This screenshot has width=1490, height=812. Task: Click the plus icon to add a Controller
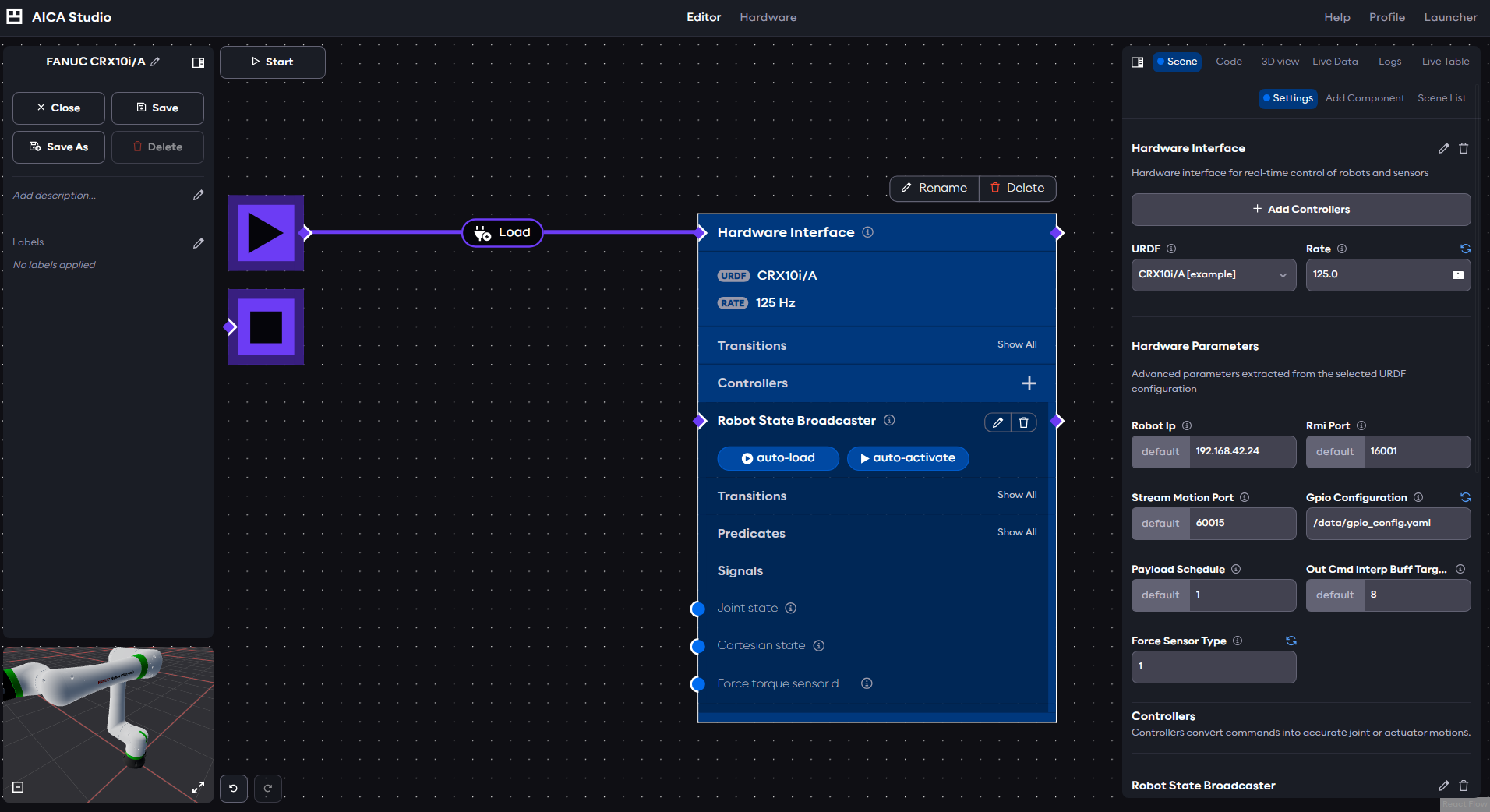pyautogui.click(x=1029, y=383)
